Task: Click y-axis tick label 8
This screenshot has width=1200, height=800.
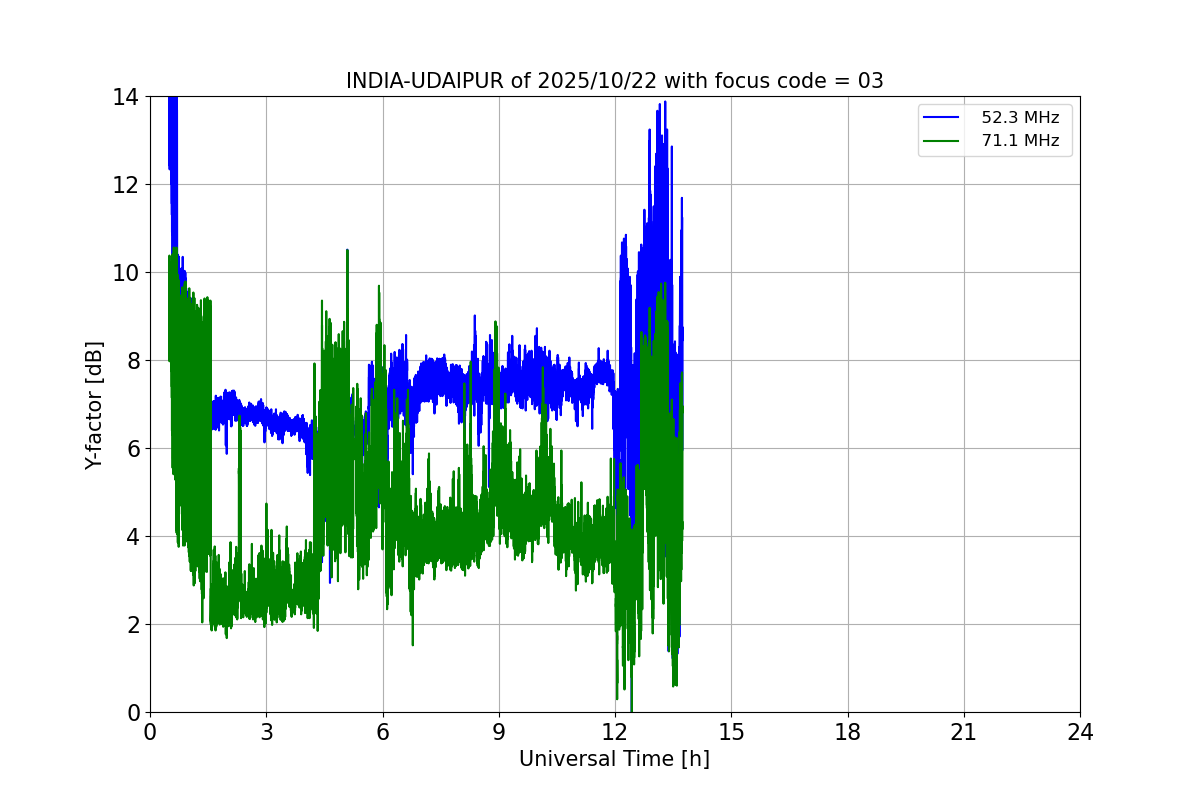Action: [133, 361]
